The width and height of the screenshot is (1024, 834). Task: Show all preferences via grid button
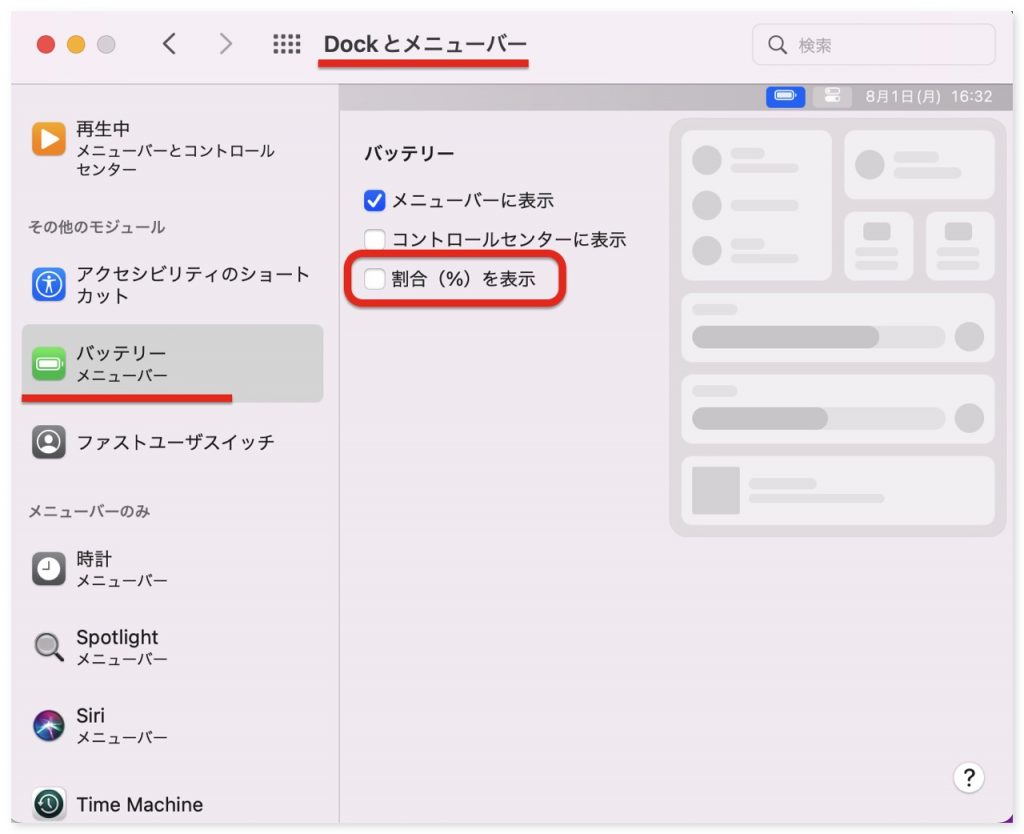(286, 44)
